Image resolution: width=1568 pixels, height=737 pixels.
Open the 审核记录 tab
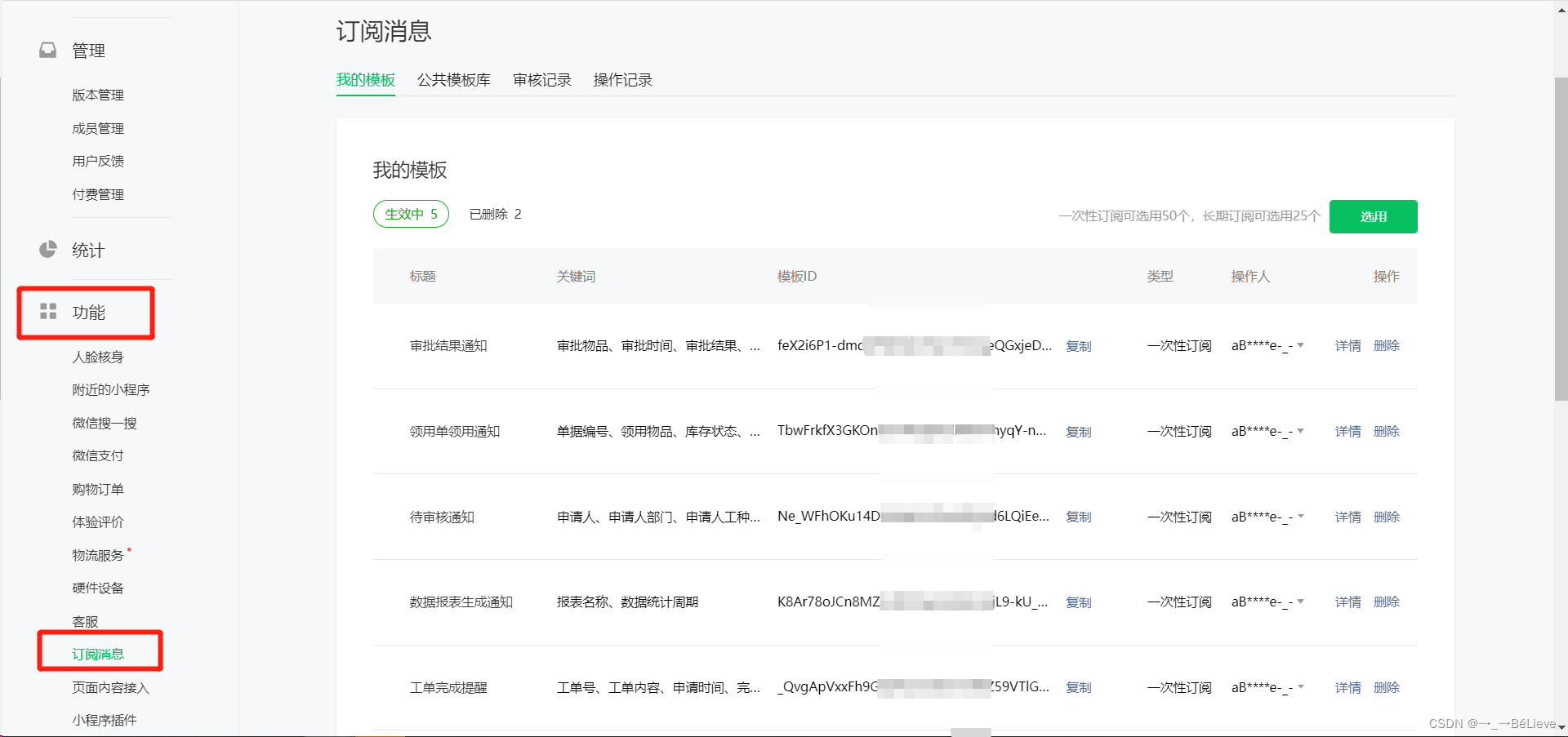click(542, 80)
